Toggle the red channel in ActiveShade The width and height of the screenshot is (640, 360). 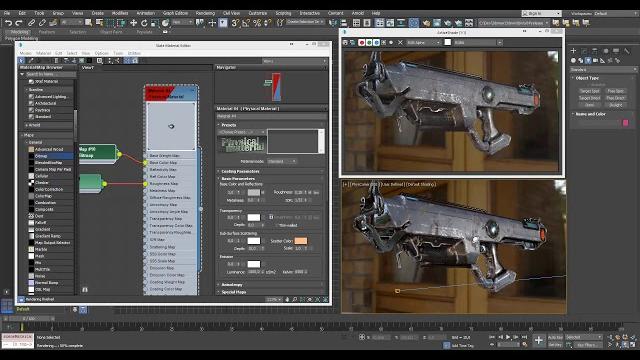361,42
